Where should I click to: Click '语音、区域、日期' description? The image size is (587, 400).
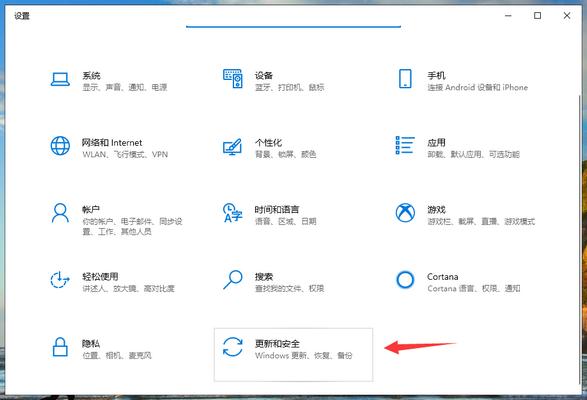pos(285,221)
